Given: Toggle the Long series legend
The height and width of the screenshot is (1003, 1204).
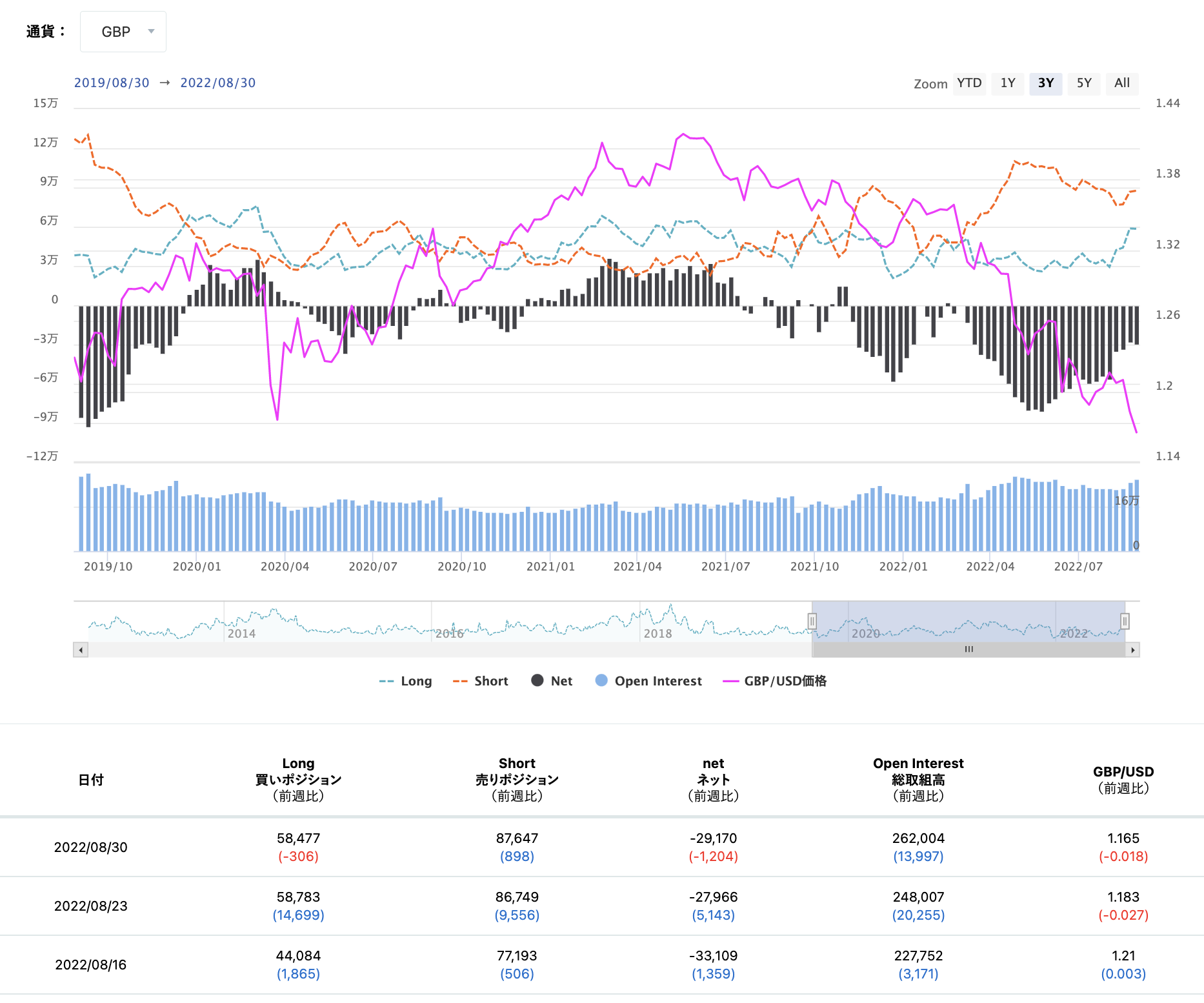Looking at the screenshot, I should (x=406, y=681).
